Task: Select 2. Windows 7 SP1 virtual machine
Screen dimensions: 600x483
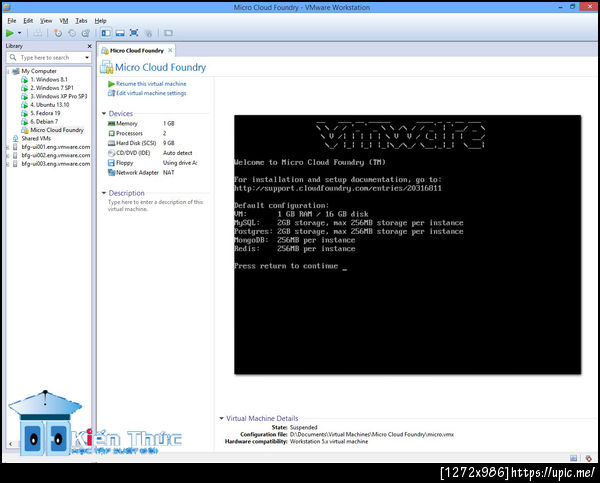Action: pyautogui.click(x=52, y=88)
